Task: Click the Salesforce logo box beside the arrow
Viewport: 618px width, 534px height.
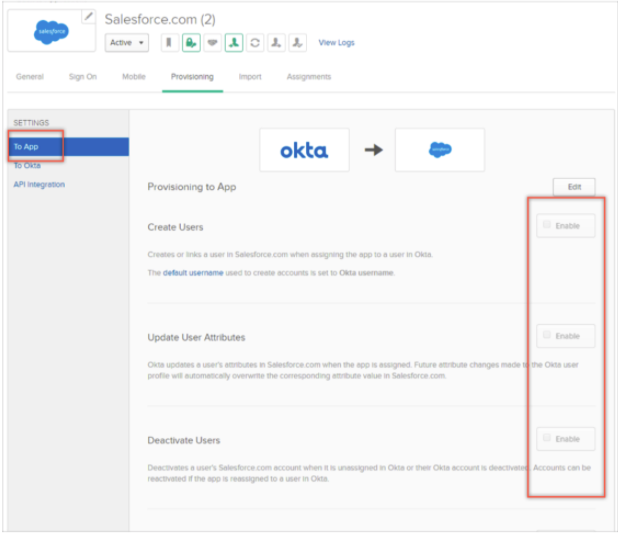Action: coord(440,150)
